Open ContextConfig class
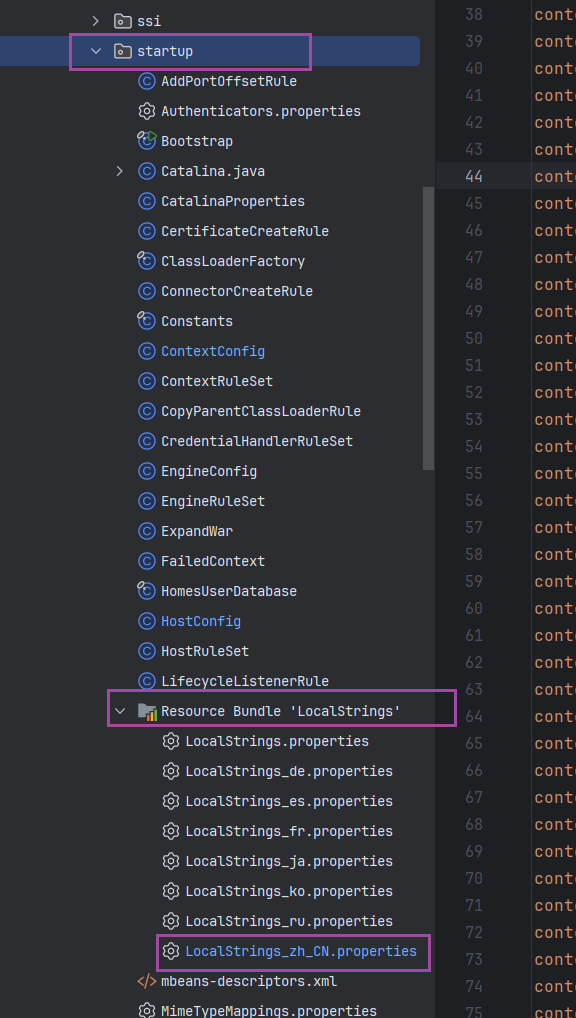This screenshot has height=1018, width=576. [x=212, y=351]
